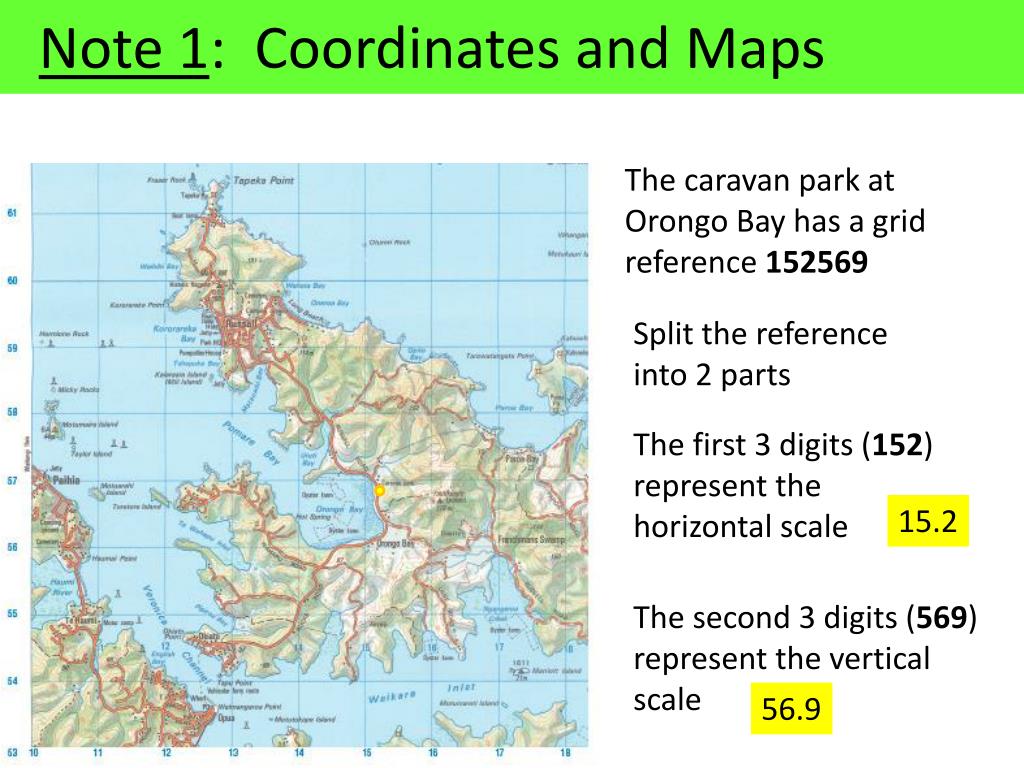Click the bold number 152 in parentheses
This screenshot has height=768, width=1024.
pyautogui.click(x=897, y=445)
